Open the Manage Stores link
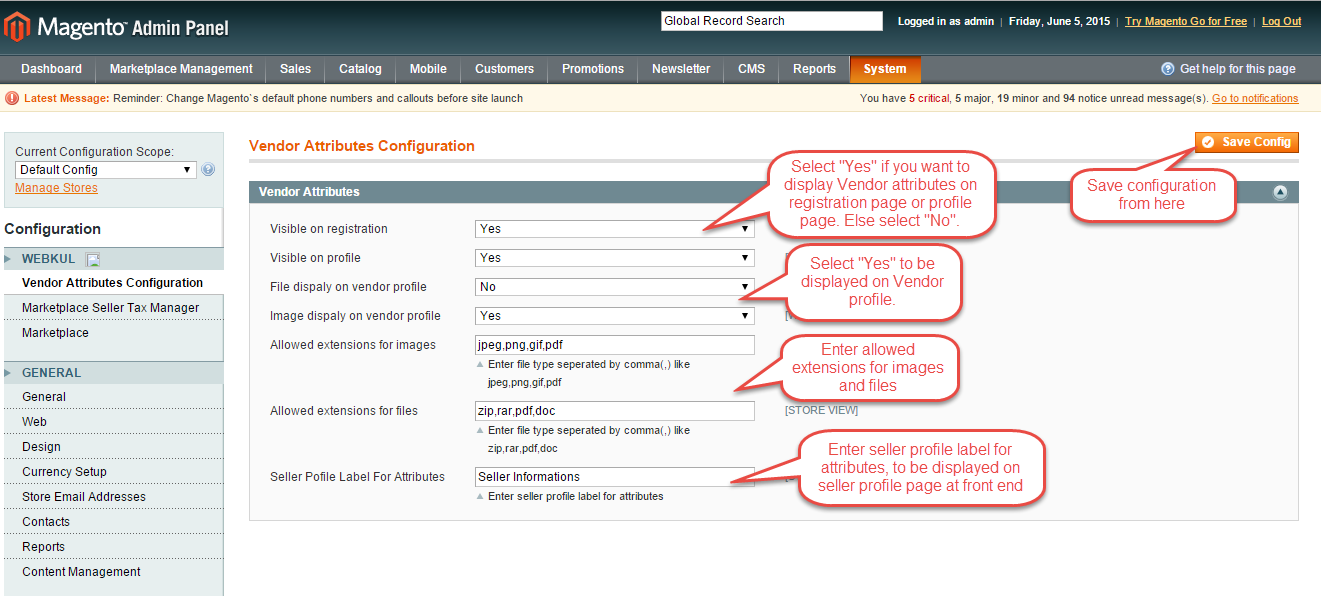Image resolution: width=1321 pixels, height=596 pixels. click(55, 187)
